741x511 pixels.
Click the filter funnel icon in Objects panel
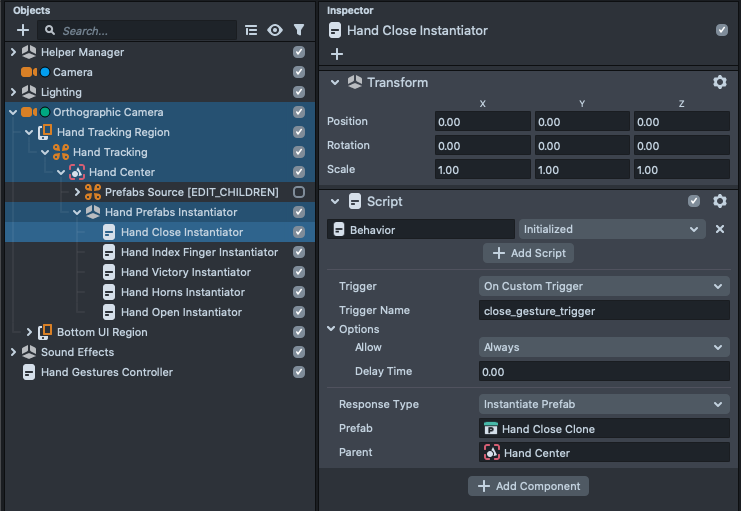coord(299,31)
